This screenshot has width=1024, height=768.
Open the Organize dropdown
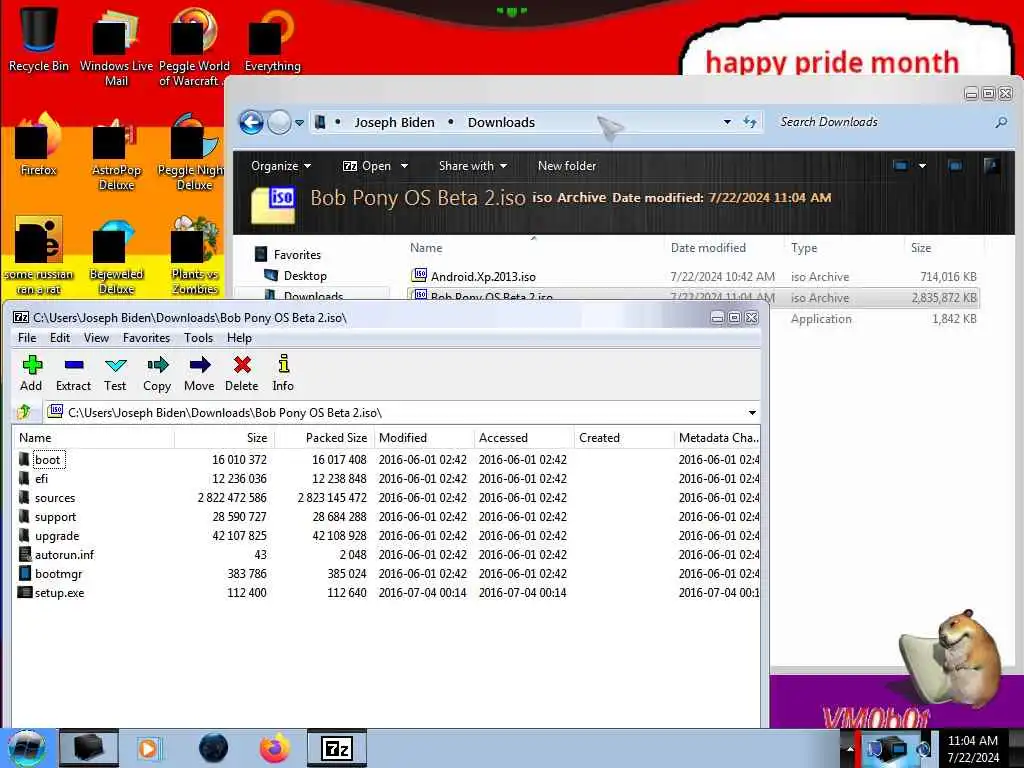pos(281,166)
